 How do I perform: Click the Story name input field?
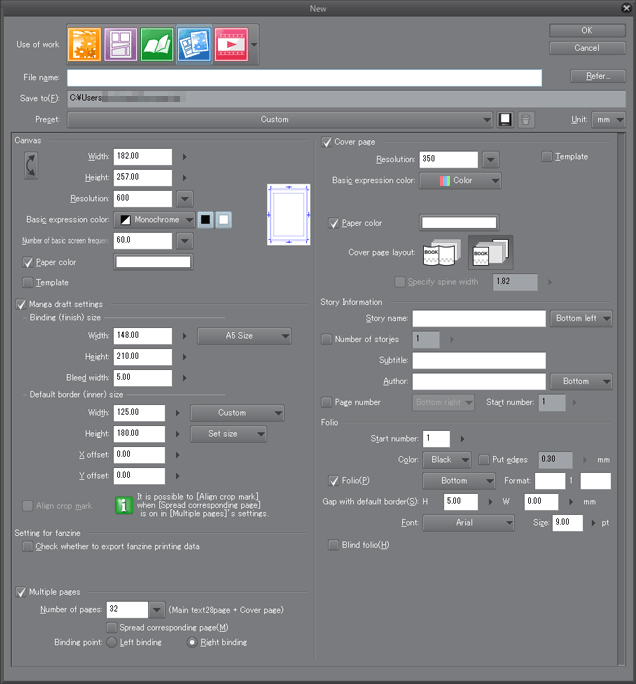point(479,318)
